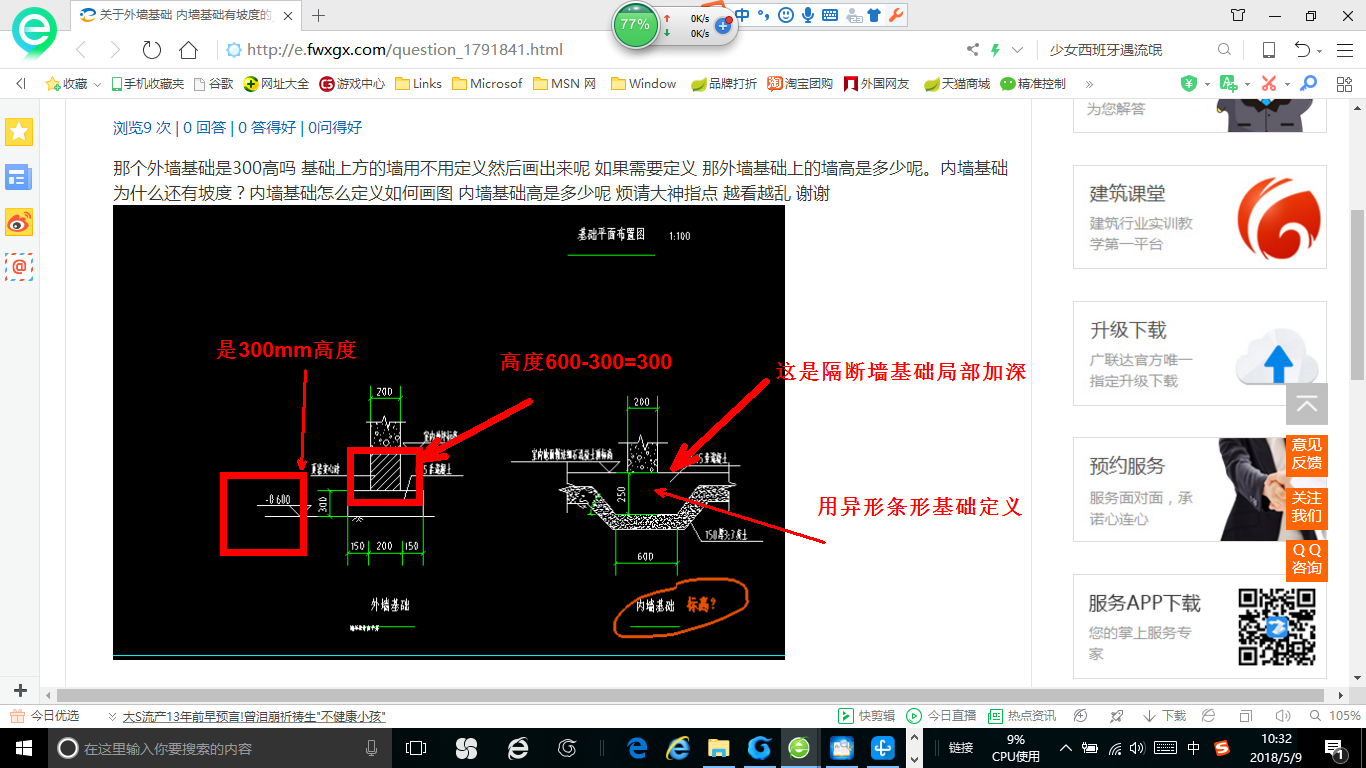
Task: Open the Links bookmark folder
Action: [x=418, y=84]
